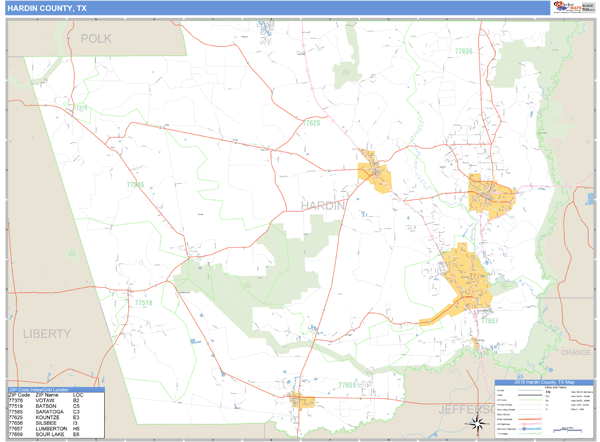Click grid locator B2 in VOTAW row
600x442 pixels.
pyautogui.click(x=76, y=401)
